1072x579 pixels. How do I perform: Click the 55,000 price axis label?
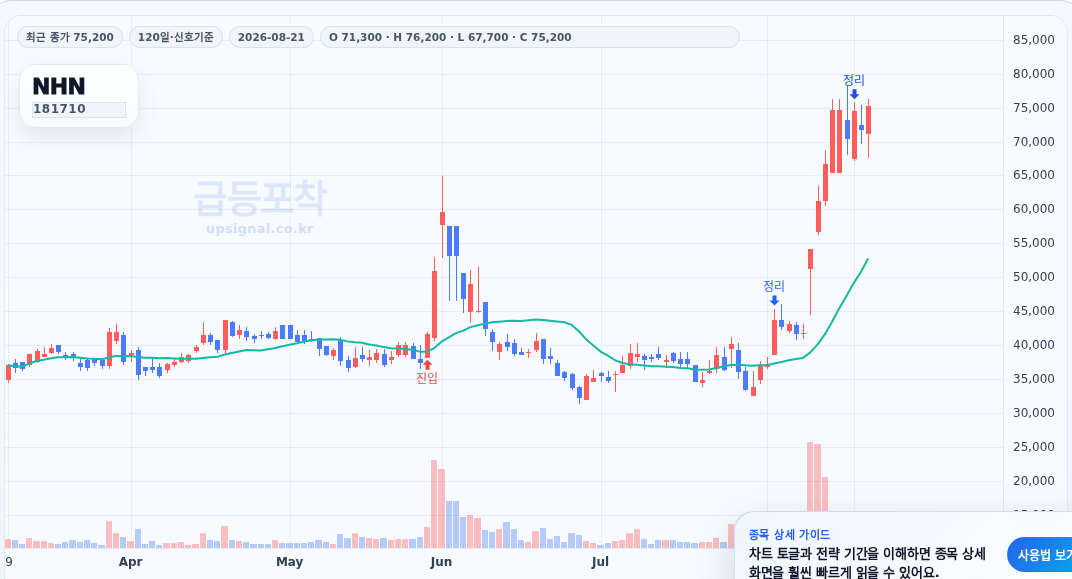pyautogui.click(x=1033, y=243)
